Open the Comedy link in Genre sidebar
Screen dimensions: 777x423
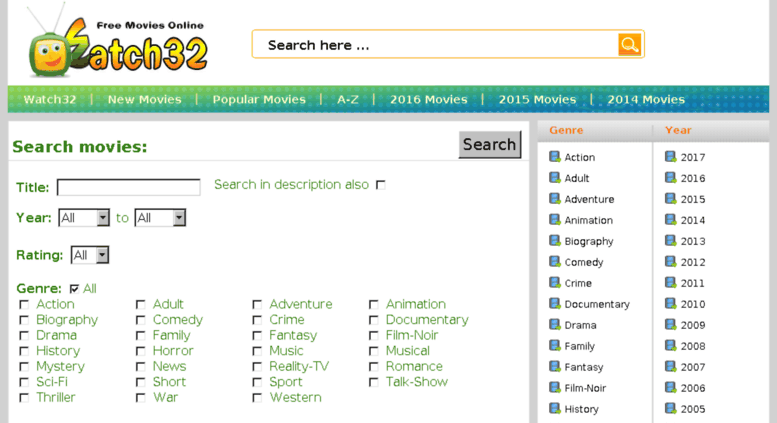click(583, 262)
